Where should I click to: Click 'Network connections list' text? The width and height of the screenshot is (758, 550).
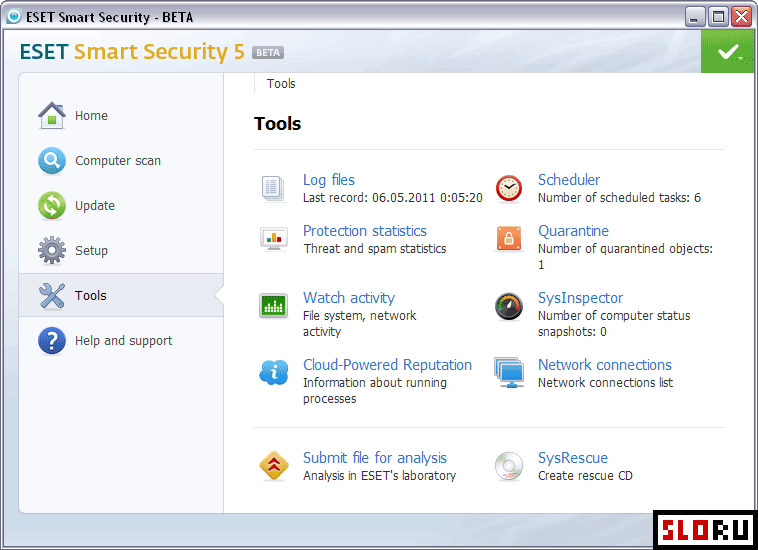[x=605, y=383]
